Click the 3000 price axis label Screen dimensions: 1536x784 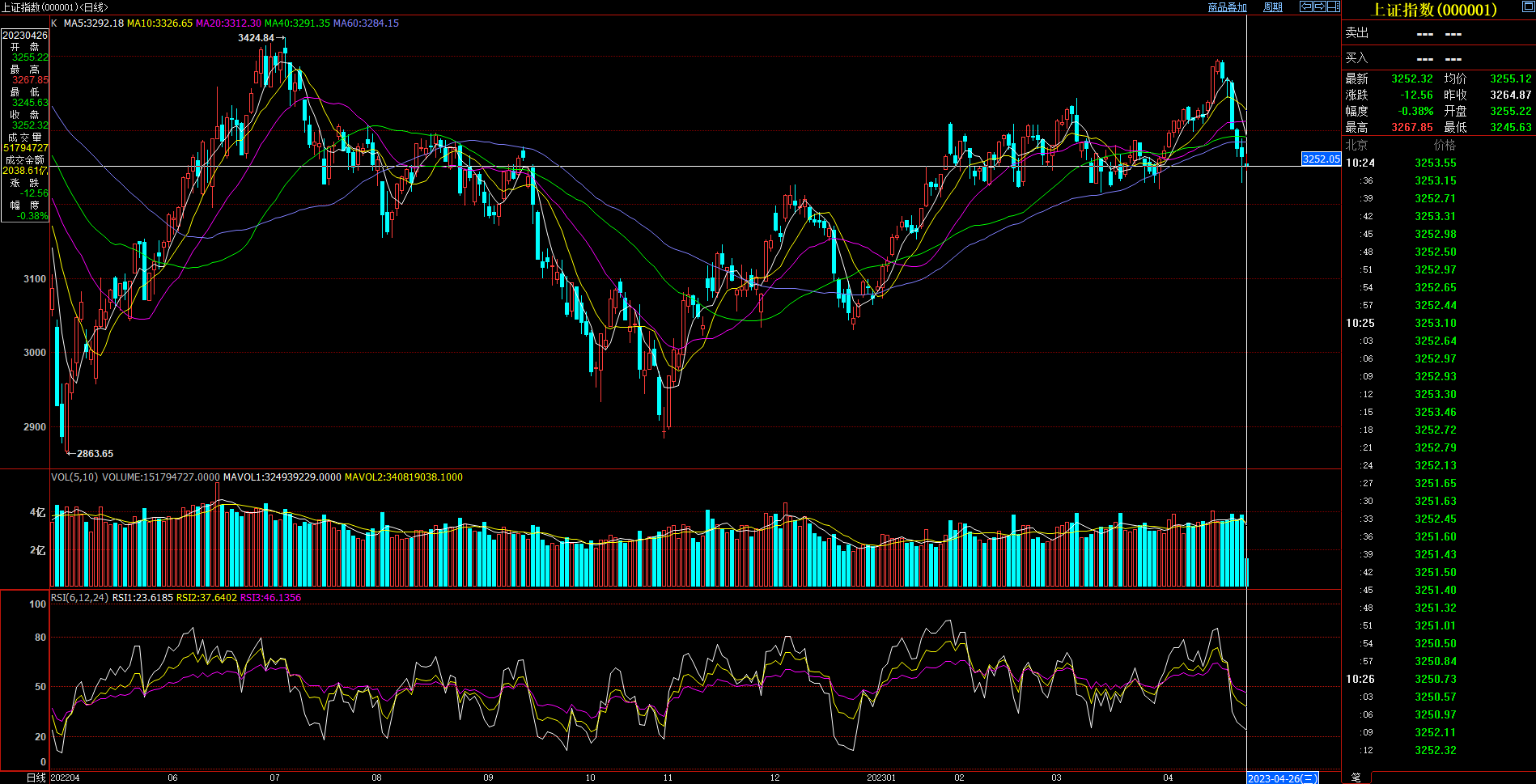tap(35, 353)
